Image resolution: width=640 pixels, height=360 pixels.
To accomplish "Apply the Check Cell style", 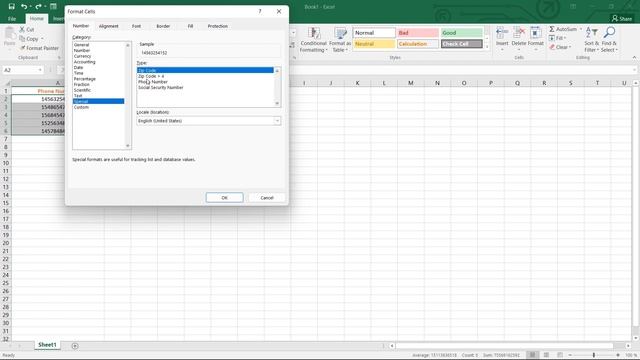I will point(462,44).
